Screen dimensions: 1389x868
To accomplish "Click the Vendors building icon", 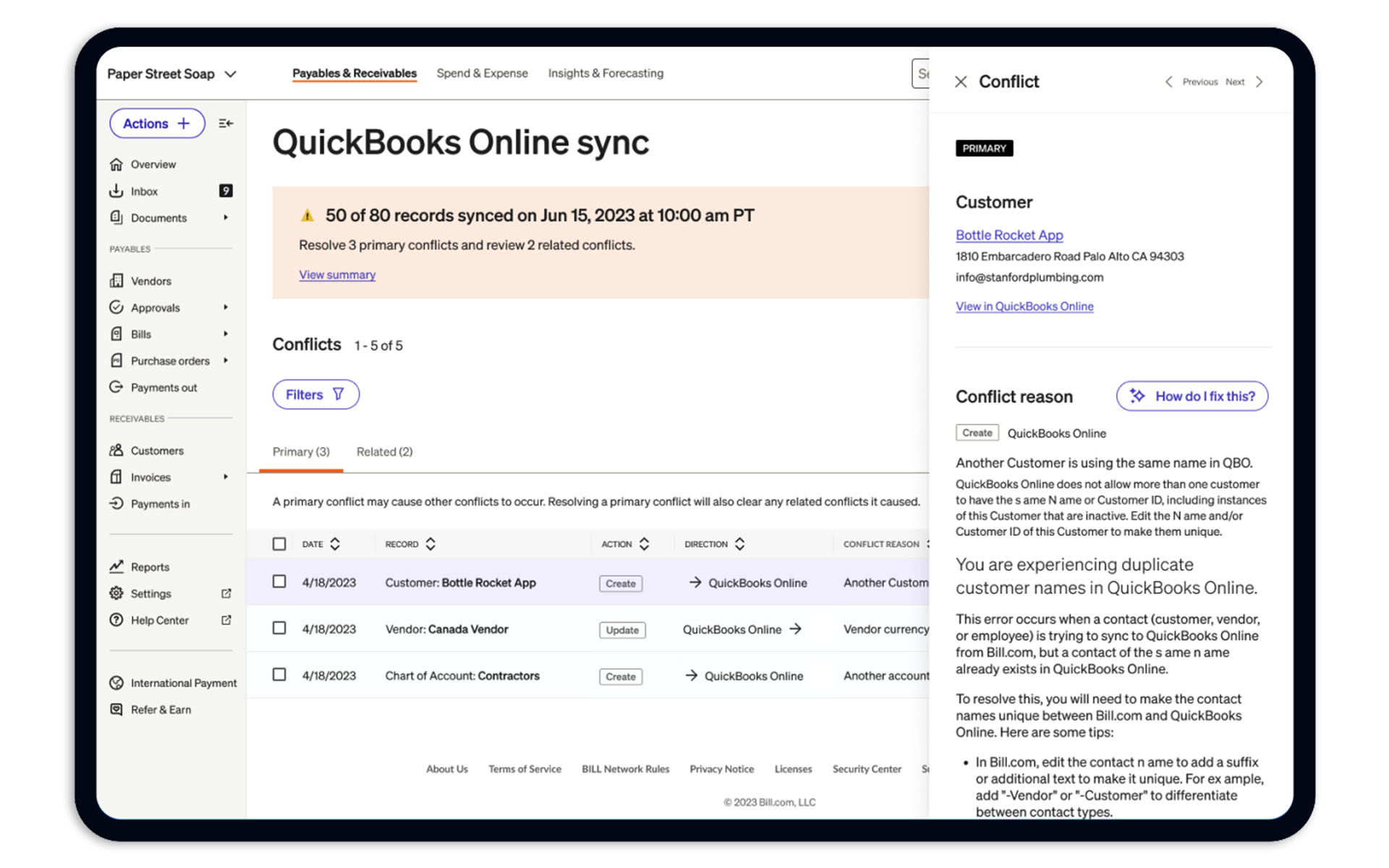I will click(116, 281).
